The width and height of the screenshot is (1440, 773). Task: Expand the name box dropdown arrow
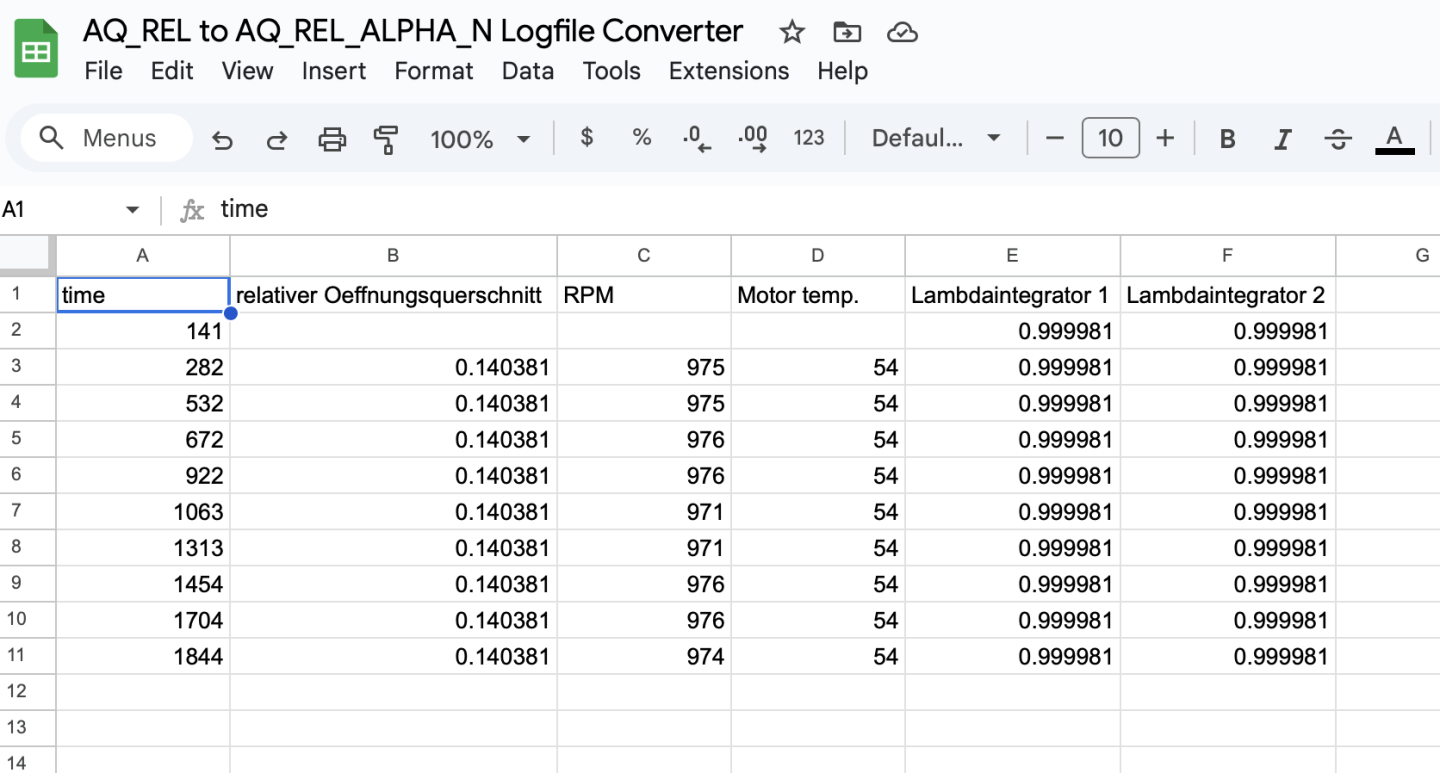(x=132, y=210)
